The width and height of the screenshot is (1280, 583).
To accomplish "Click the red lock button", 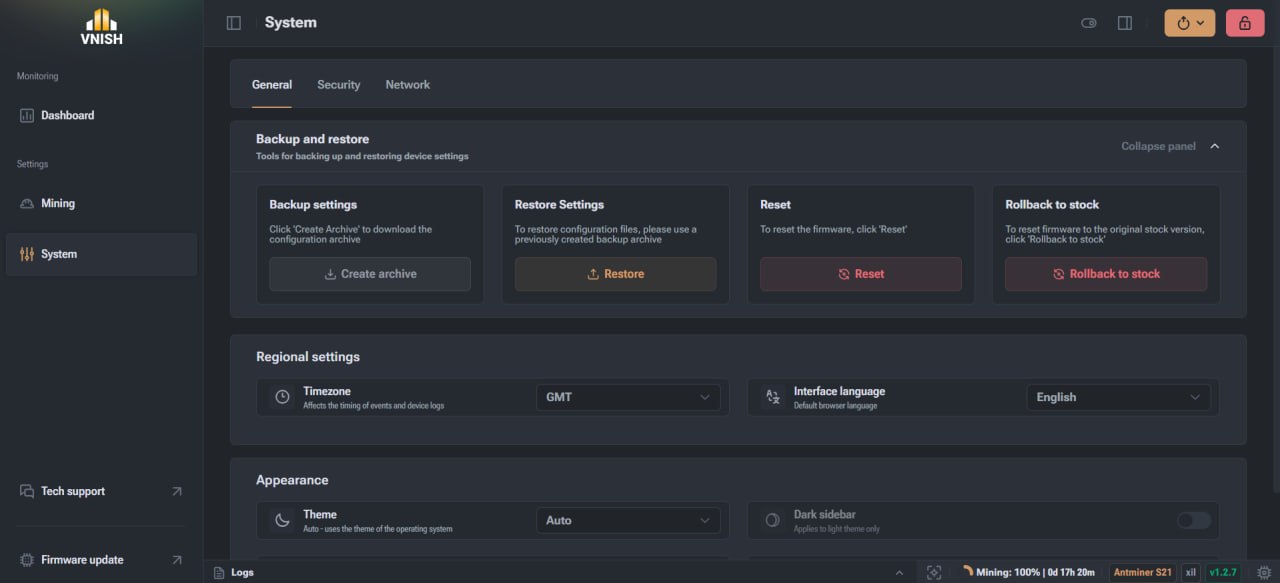I will [x=1245, y=23].
